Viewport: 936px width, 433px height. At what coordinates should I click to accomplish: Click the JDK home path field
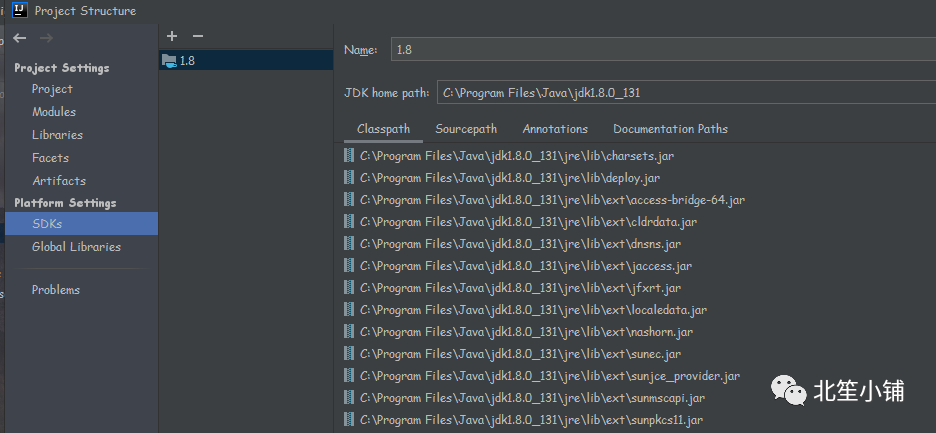[686, 93]
